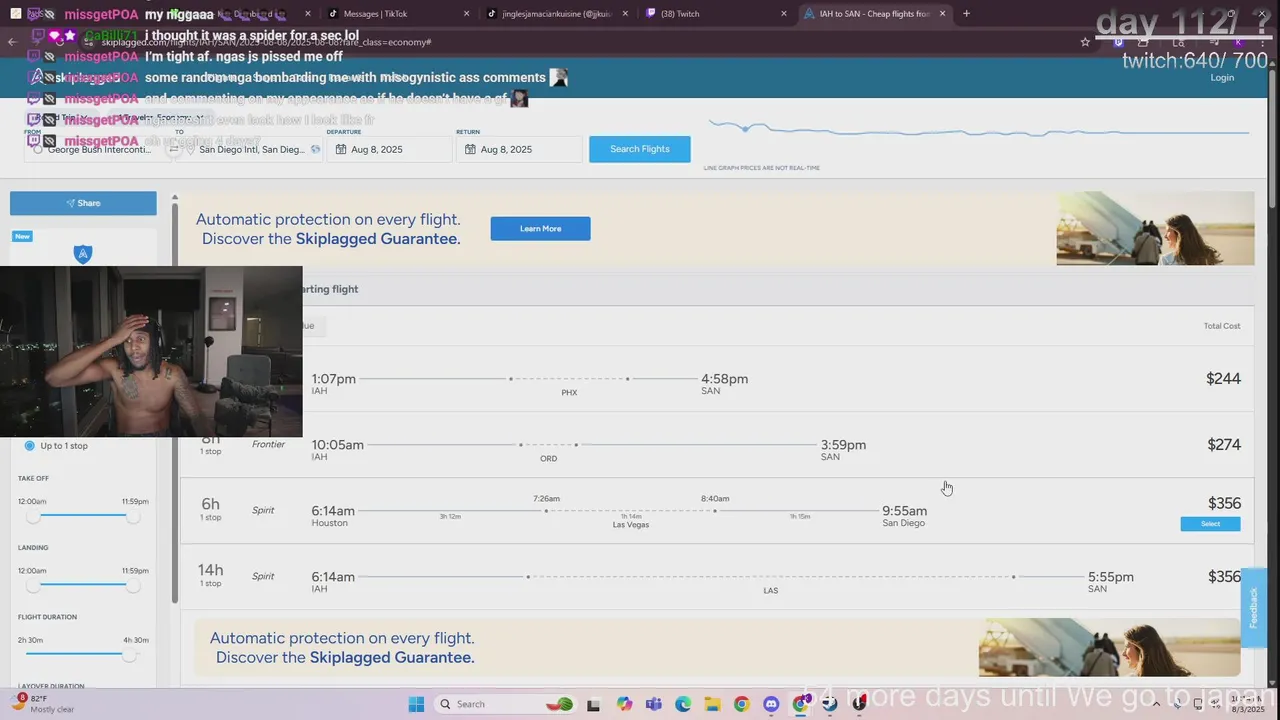Open Steam from taskbar
1280x720 pixels.
coord(829,704)
